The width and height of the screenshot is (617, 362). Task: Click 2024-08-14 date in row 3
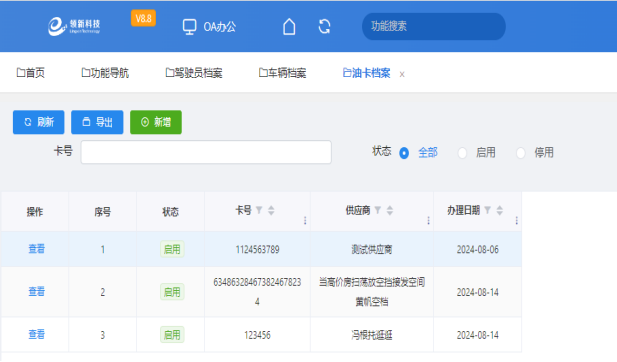[x=478, y=335]
